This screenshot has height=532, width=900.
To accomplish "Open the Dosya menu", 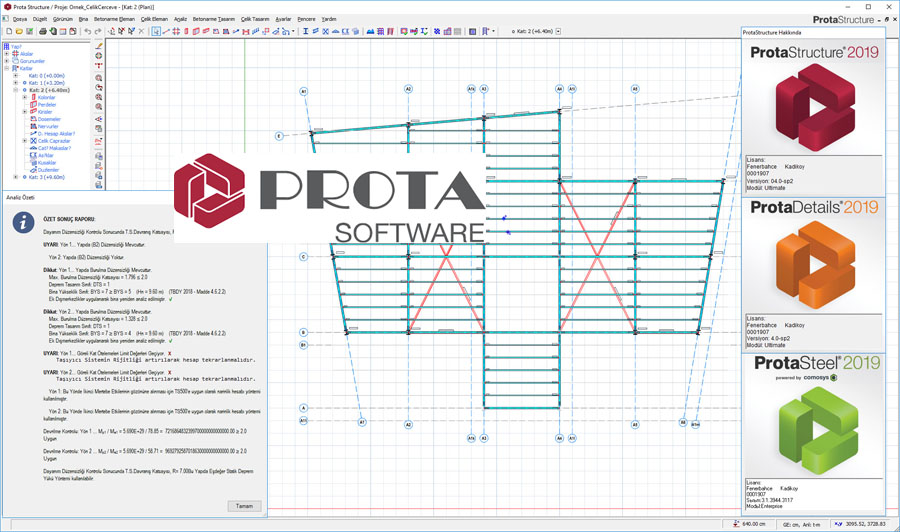I will point(20,19).
